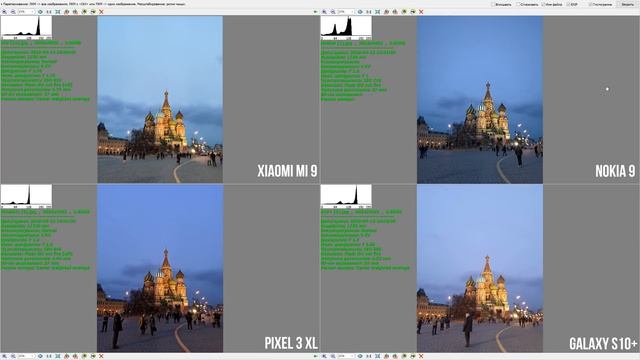Zoom in on the Nokia 9 image
Viewport: 640px width, 360px height.
point(324,12)
